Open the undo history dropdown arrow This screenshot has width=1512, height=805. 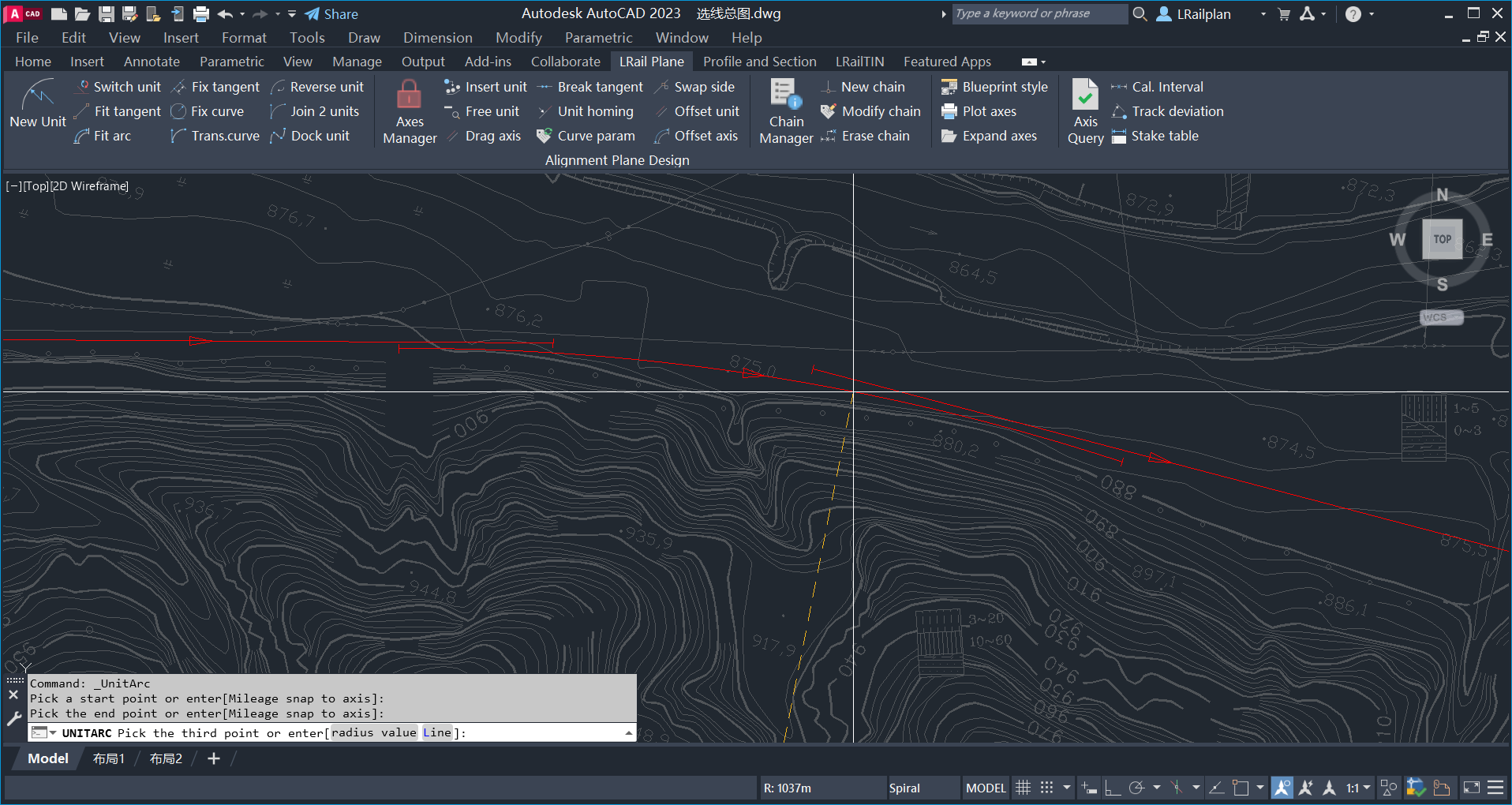coord(242,13)
